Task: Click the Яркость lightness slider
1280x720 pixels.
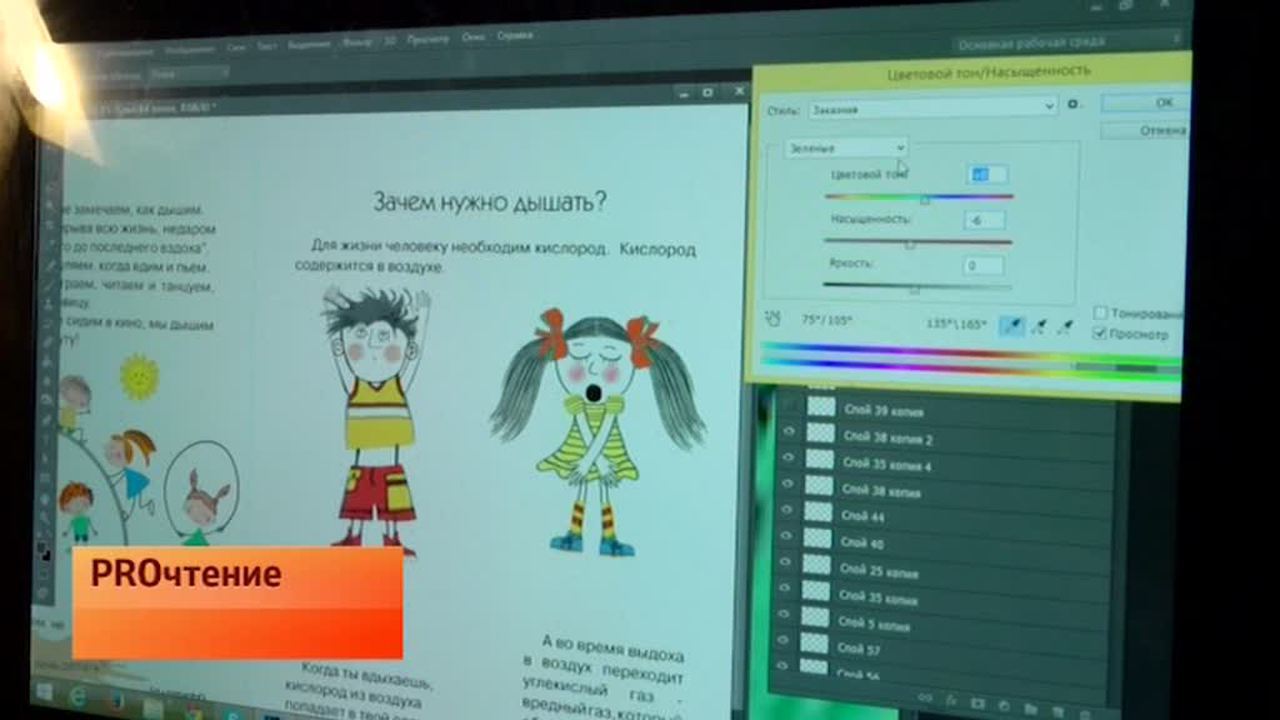Action: tap(917, 287)
